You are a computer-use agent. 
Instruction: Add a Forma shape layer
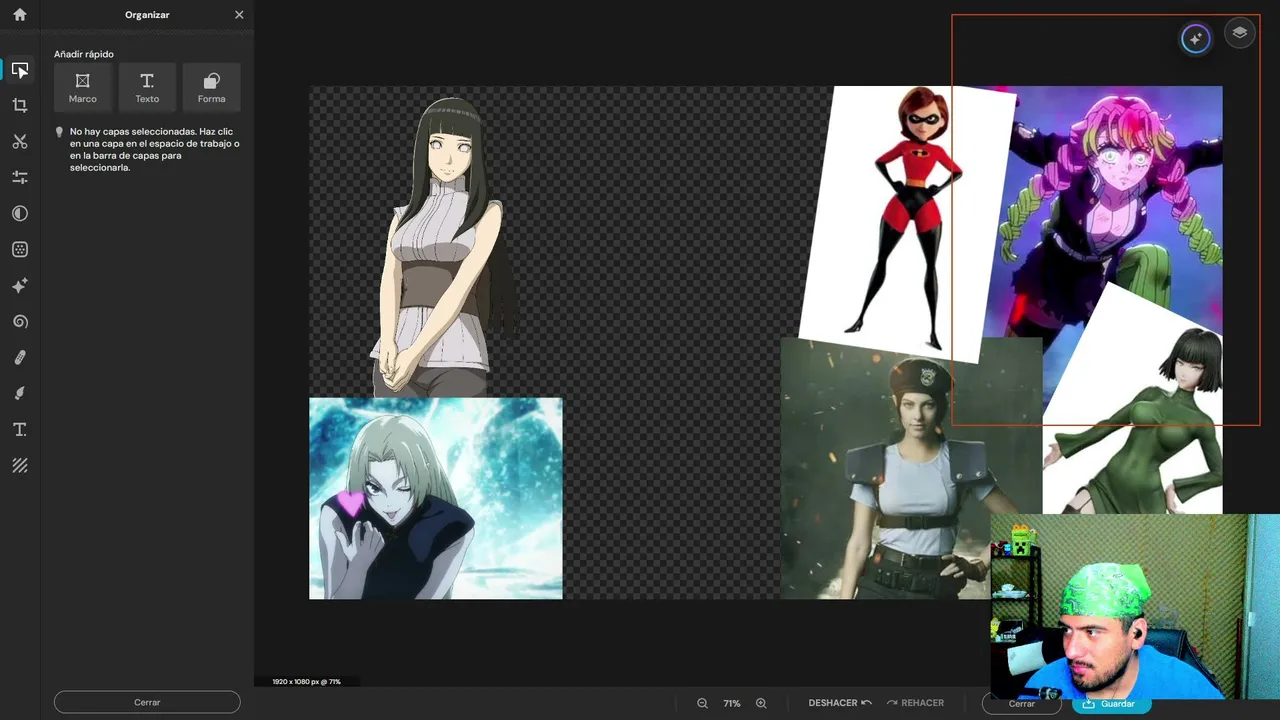pyautogui.click(x=212, y=87)
